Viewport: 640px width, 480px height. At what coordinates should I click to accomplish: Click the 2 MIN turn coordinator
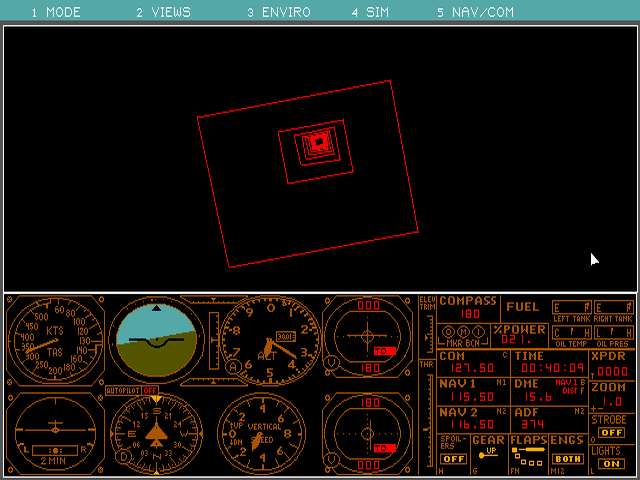coord(55,433)
